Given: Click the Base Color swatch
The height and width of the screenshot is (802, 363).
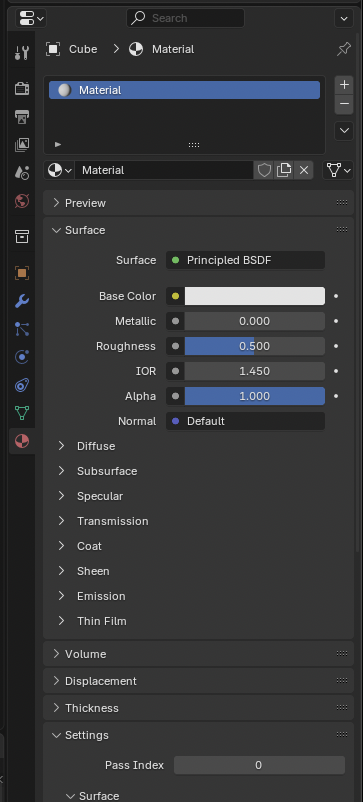Looking at the screenshot, I should tap(255, 296).
